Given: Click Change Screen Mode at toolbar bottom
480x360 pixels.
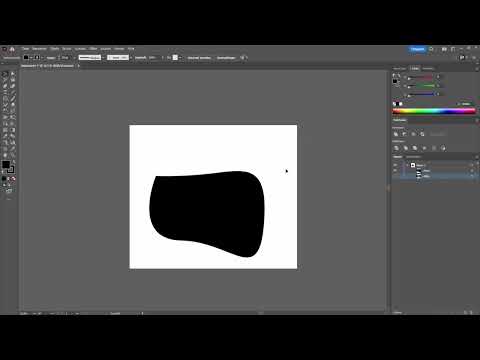Looking at the screenshot, I should [9, 191].
